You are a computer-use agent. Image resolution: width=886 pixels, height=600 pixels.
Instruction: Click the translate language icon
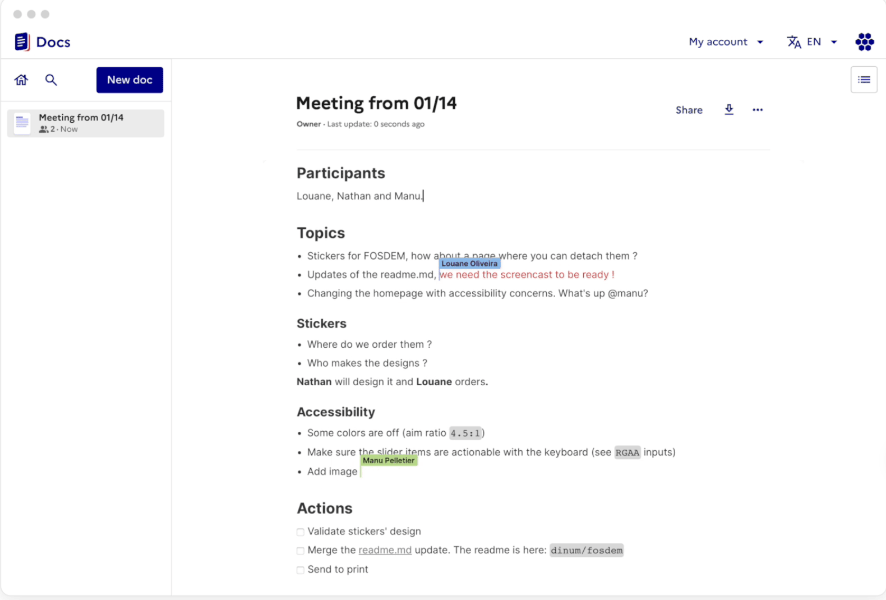[x=794, y=42]
